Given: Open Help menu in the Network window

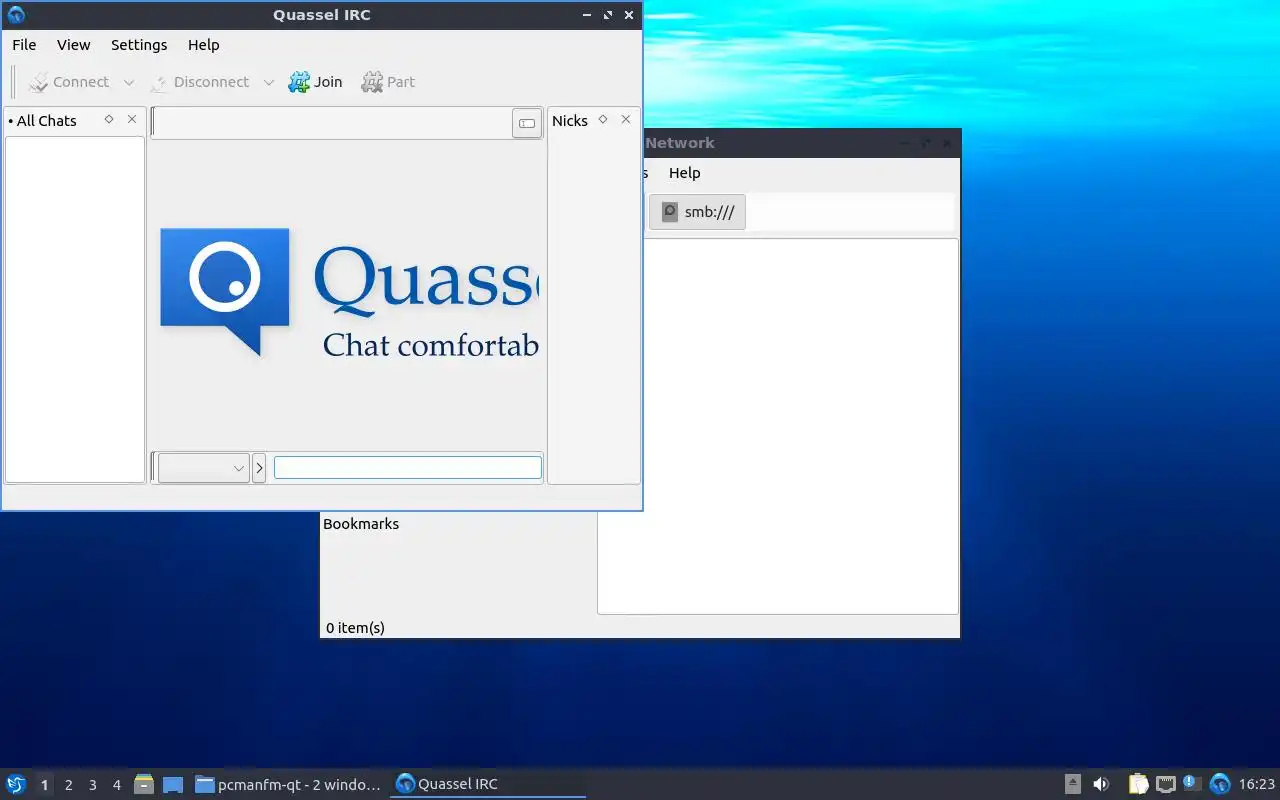Looking at the screenshot, I should point(684,173).
